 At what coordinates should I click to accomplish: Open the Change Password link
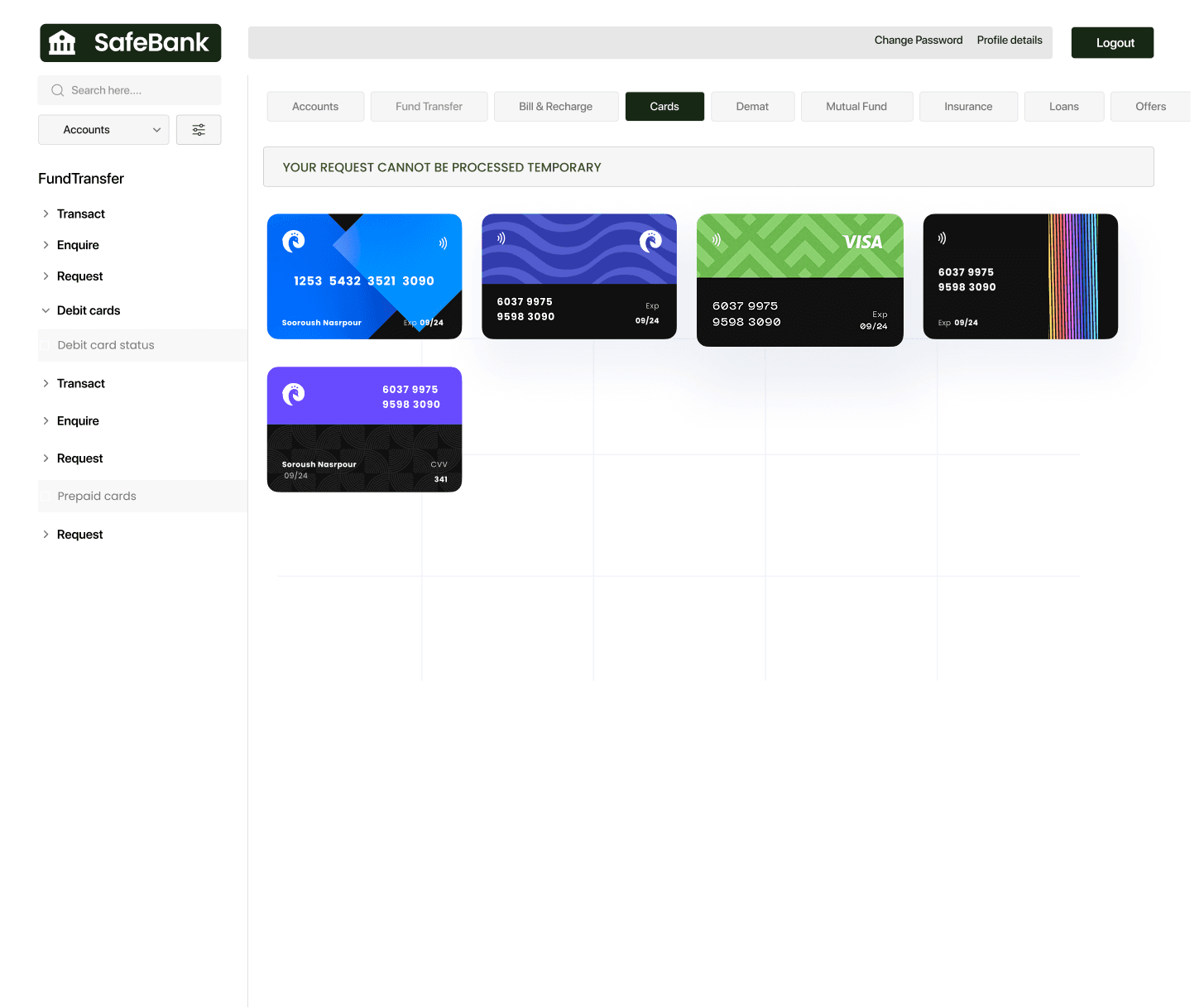click(919, 40)
